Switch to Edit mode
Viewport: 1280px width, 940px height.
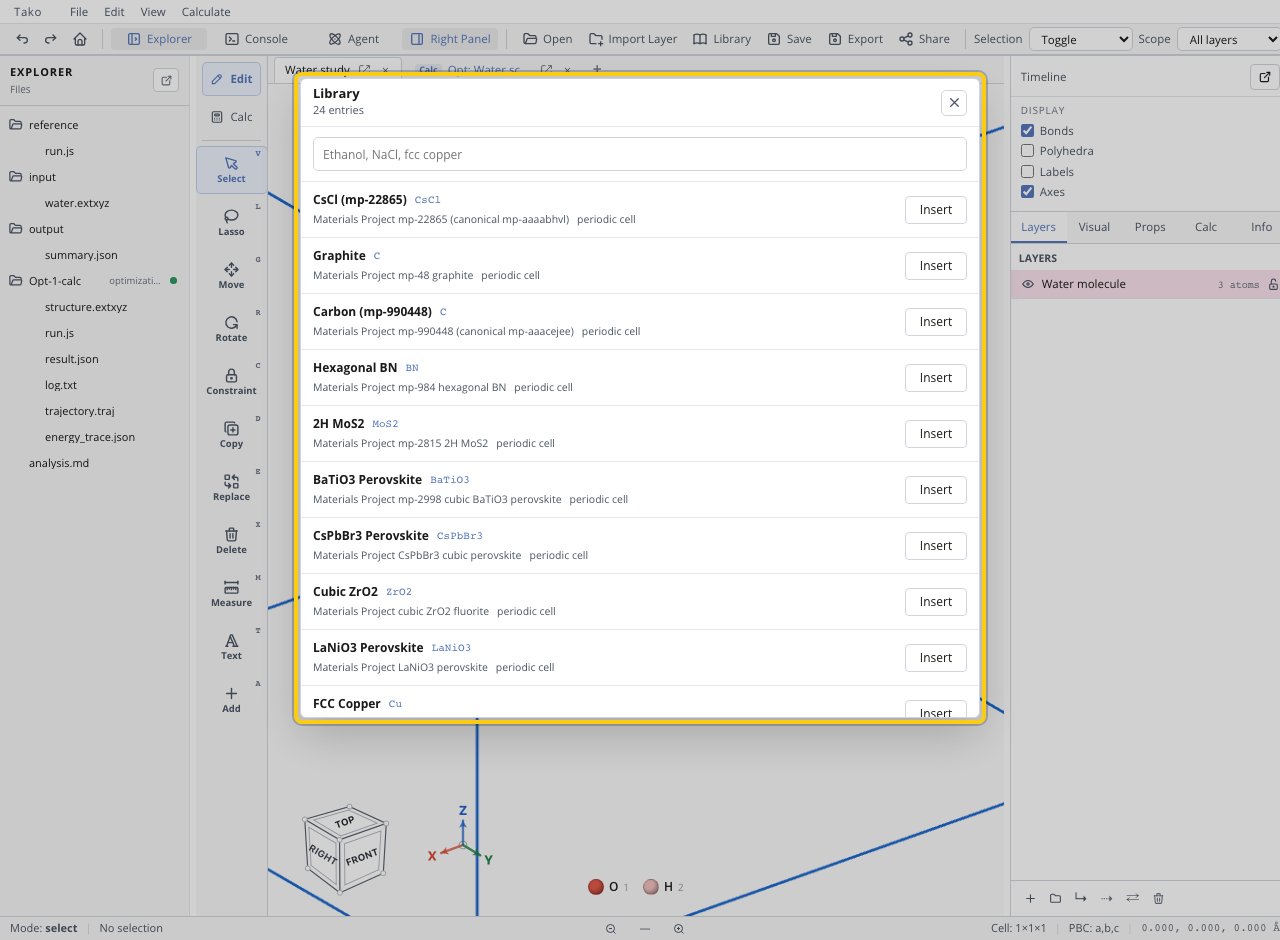pyautogui.click(x=231, y=79)
